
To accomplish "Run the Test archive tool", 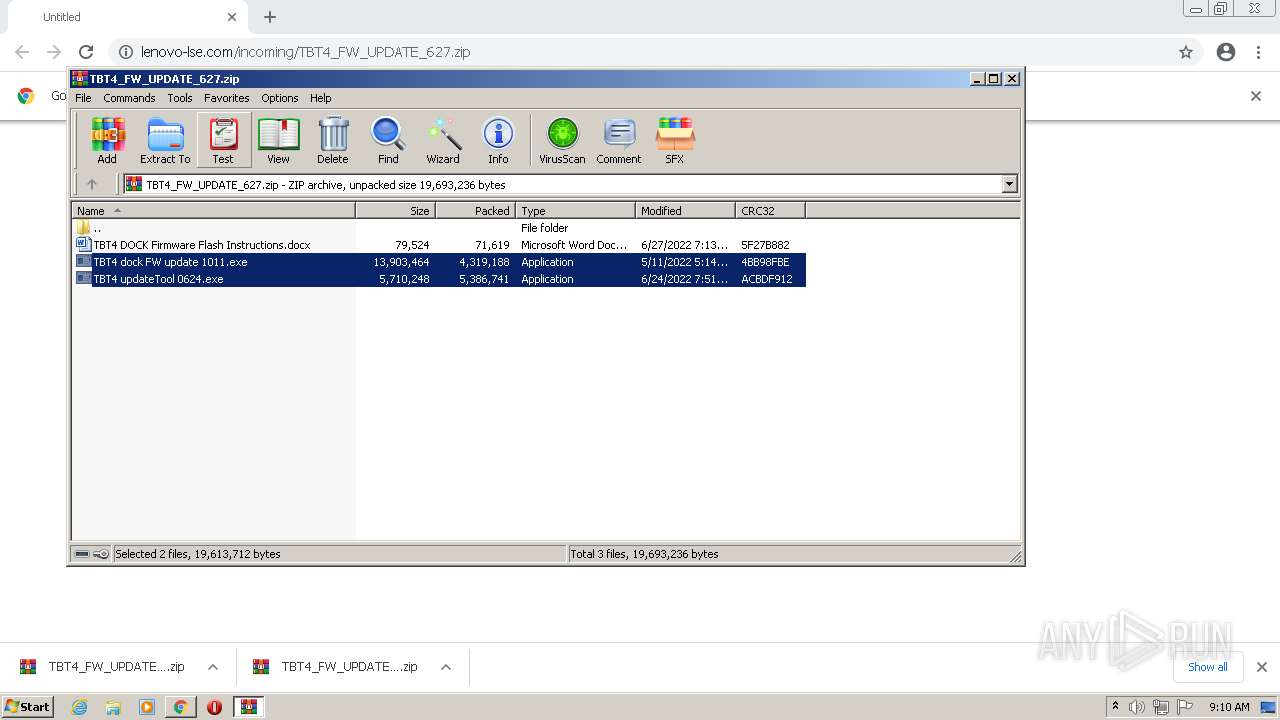I will (223, 140).
